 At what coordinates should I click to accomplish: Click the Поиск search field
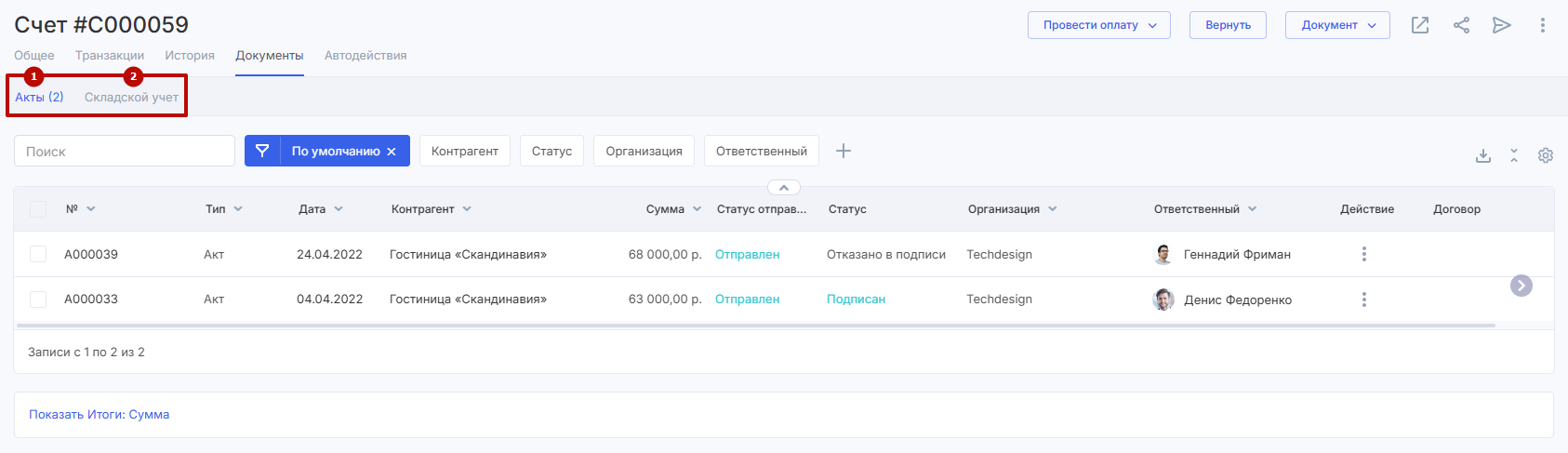click(x=125, y=151)
